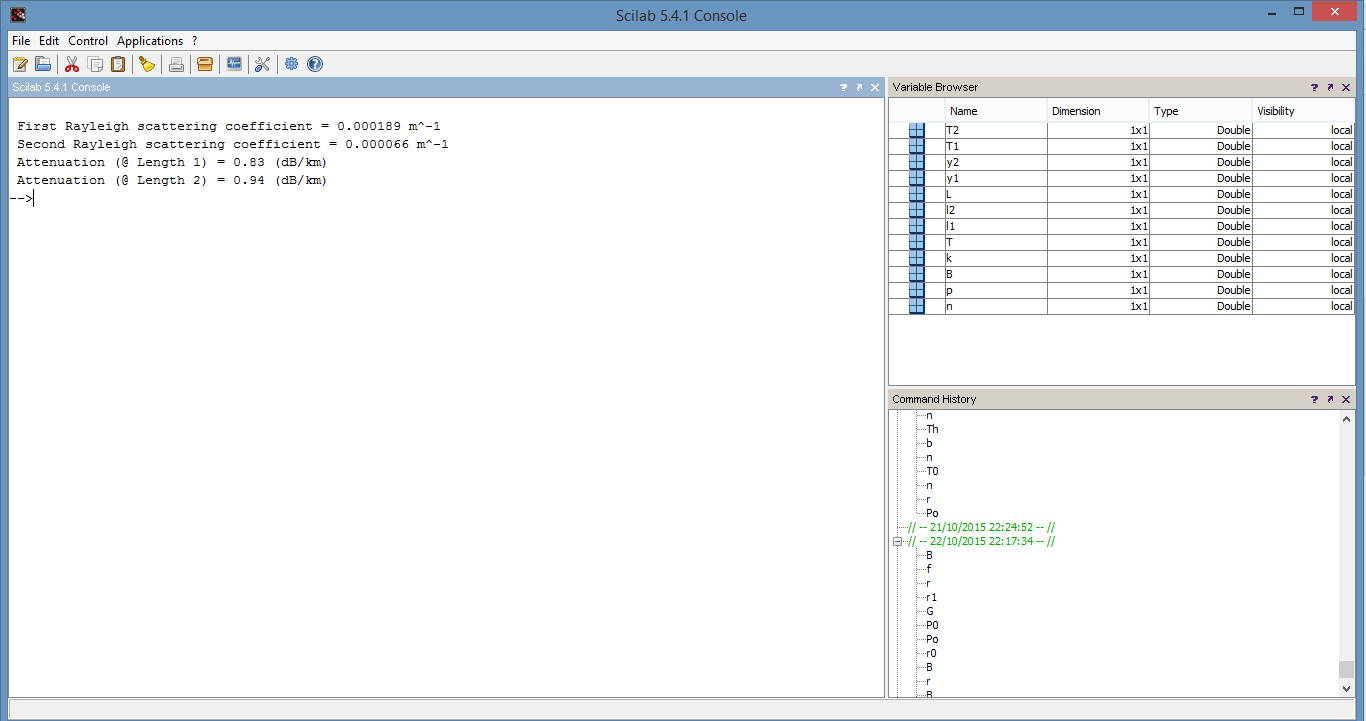Open the Control menu

click(88, 41)
